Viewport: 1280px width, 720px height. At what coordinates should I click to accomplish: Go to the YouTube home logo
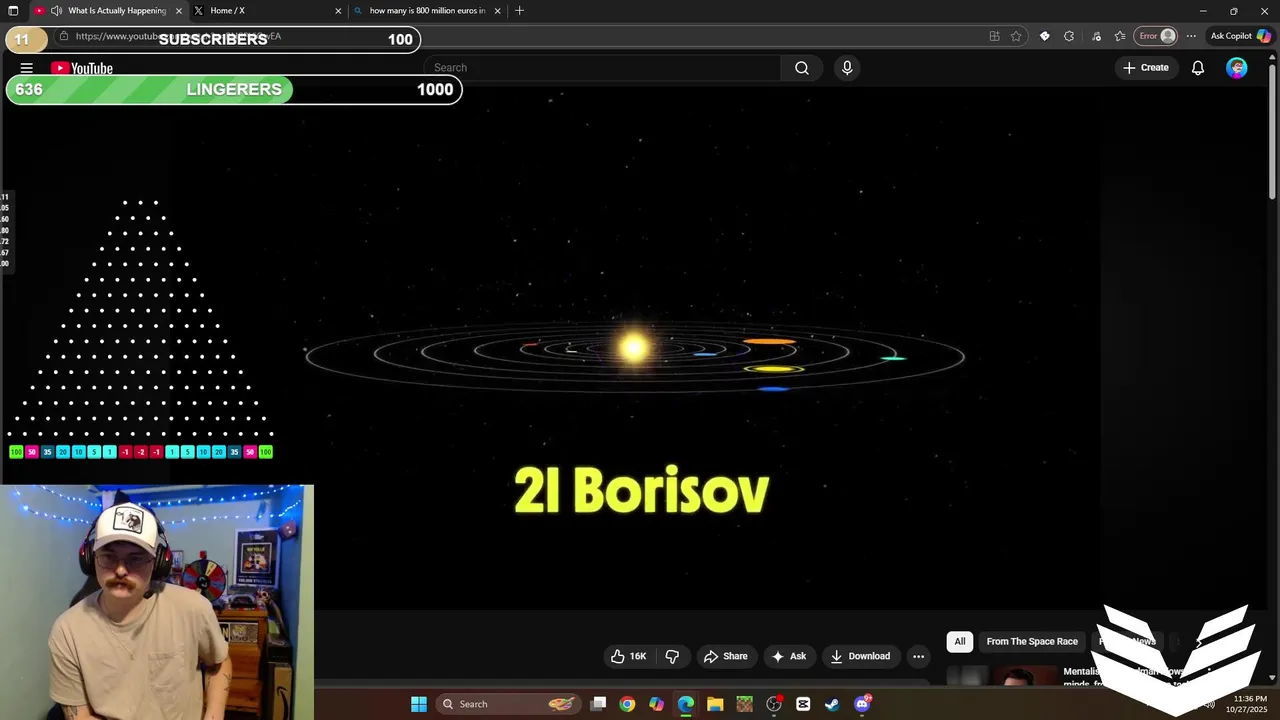[82, 68]
